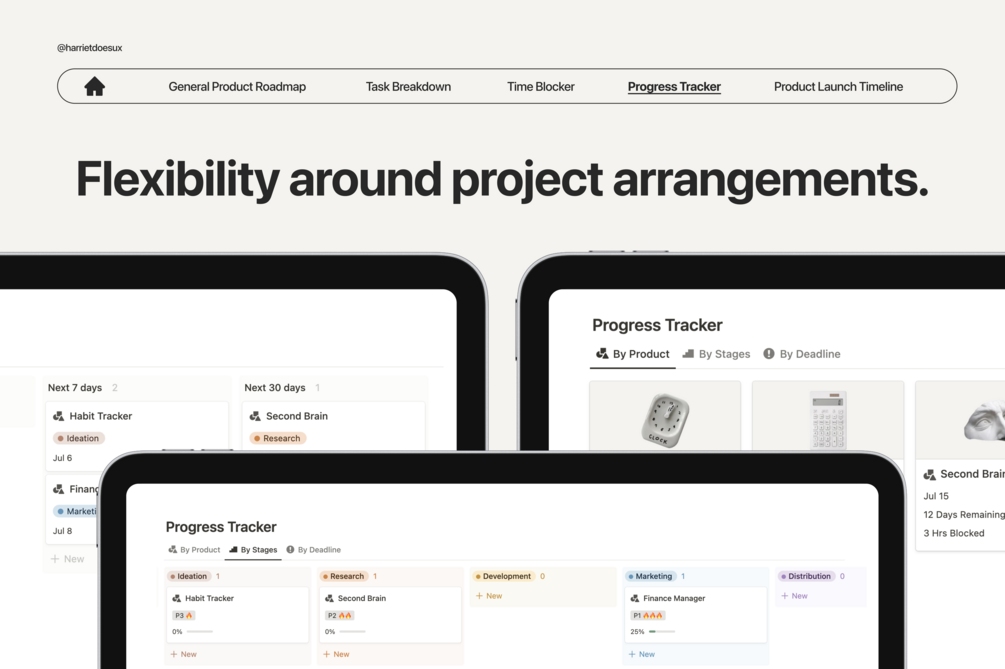Click the 'Jul 15' date on Second Brain card
1005x669 pixels.
936,496
